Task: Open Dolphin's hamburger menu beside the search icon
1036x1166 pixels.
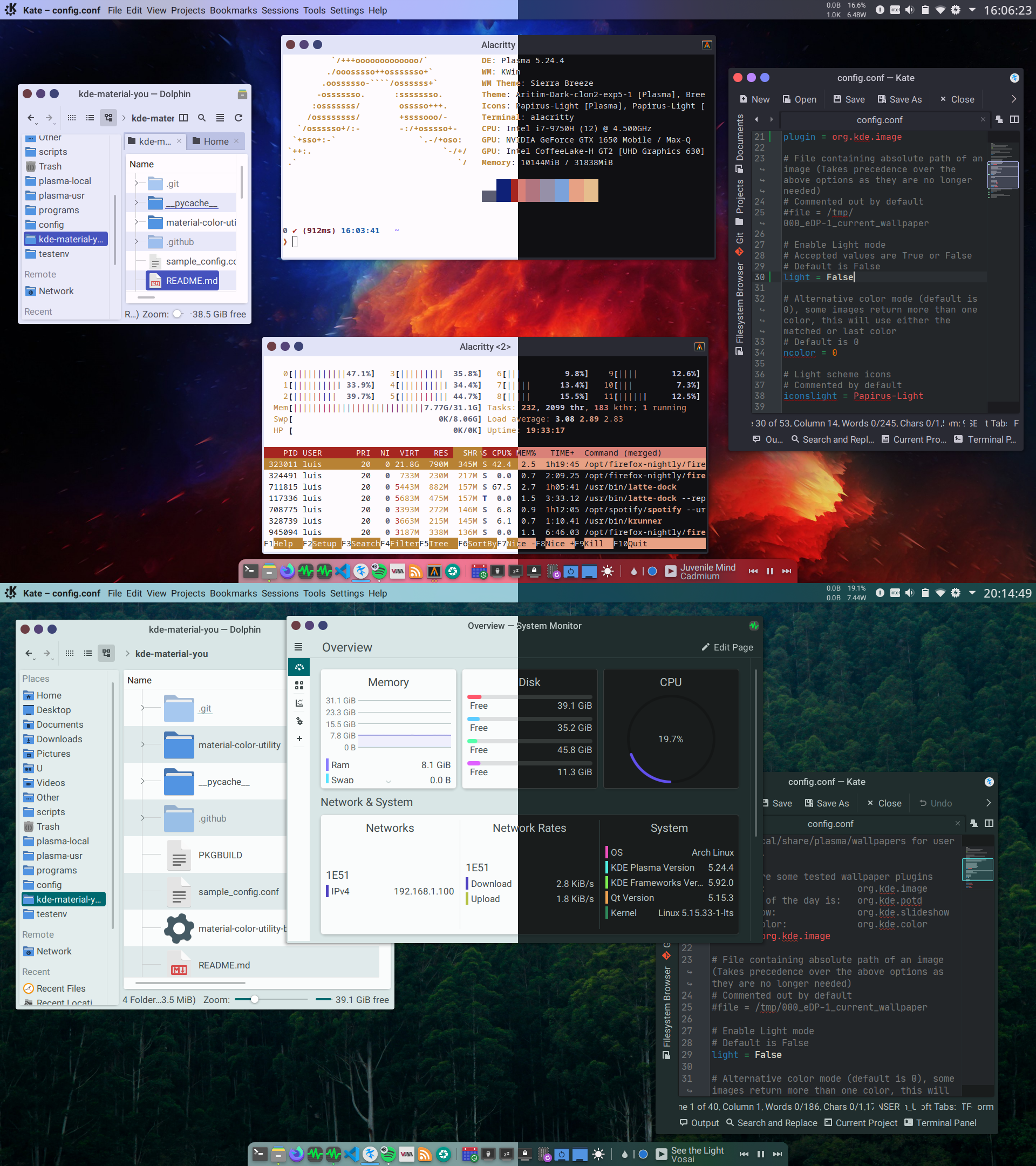Action: [x=220, y=118]
